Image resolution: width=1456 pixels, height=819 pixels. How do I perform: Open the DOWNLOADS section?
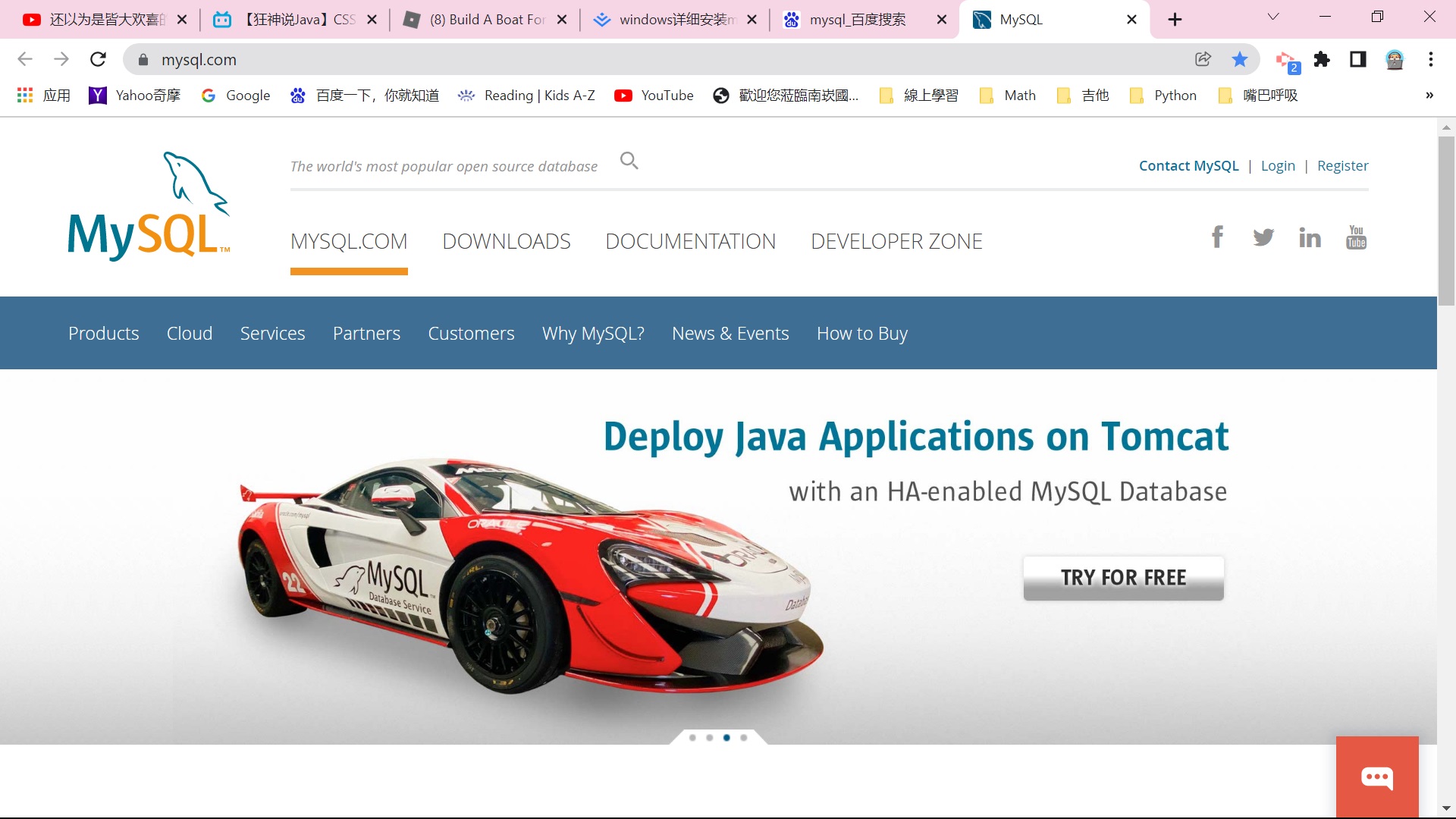click(x=507, y=241)
